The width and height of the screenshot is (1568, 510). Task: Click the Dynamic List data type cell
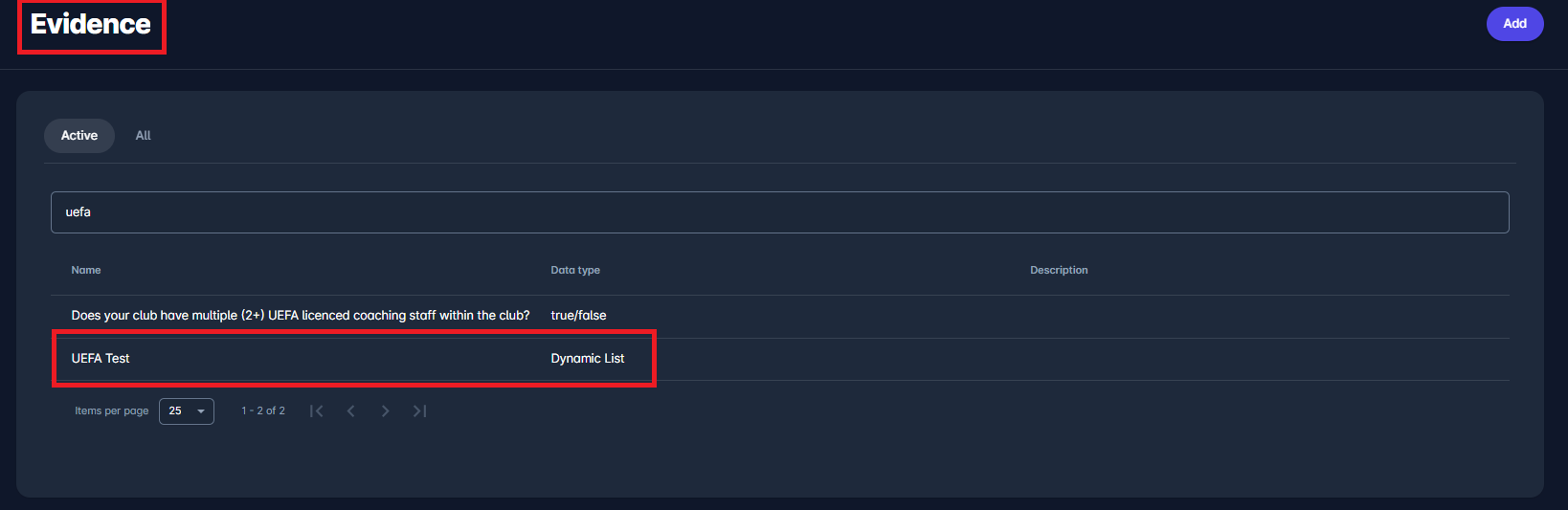click(x=588, y=359)
